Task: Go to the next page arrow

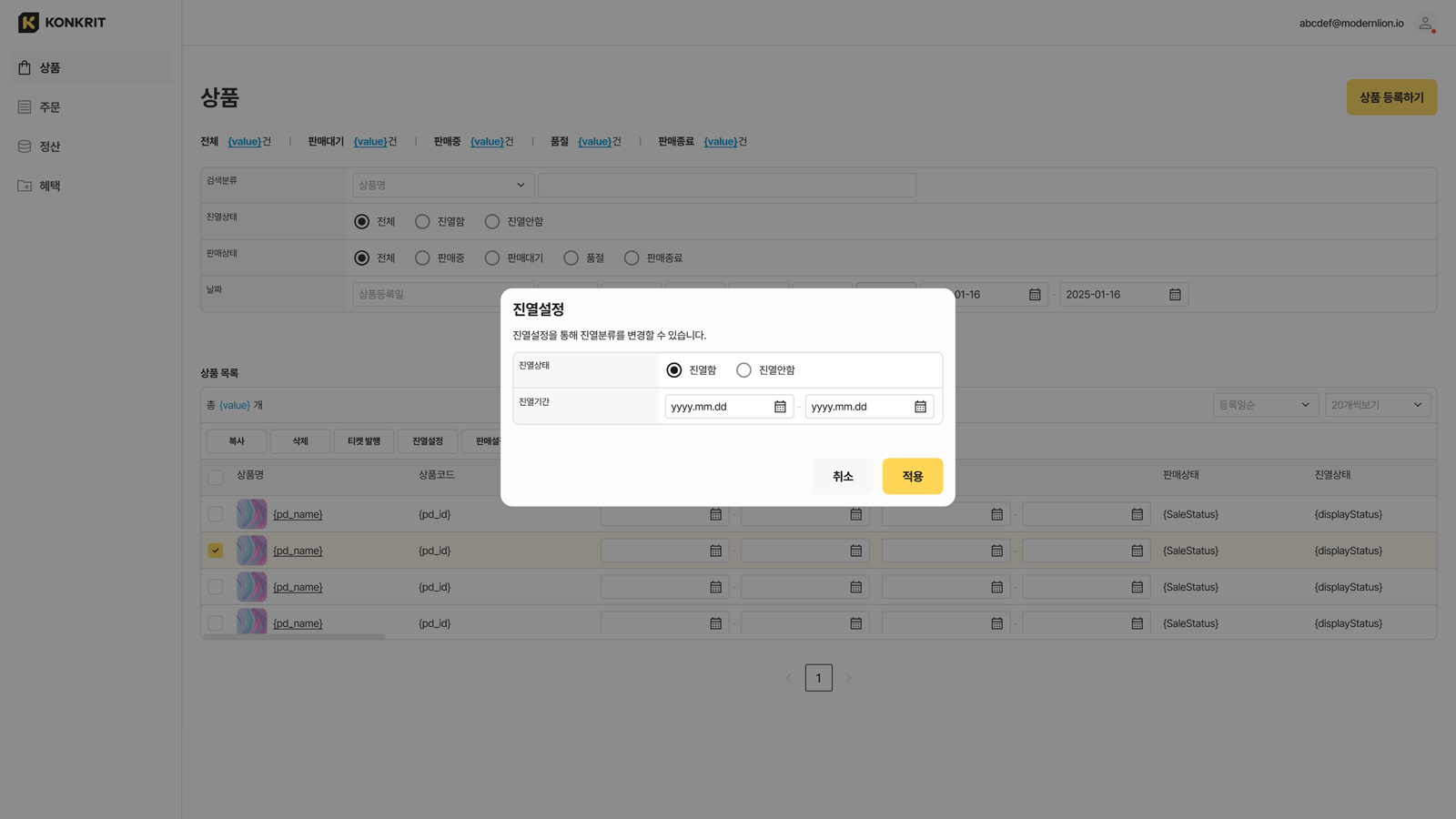Action: point(849,678)
